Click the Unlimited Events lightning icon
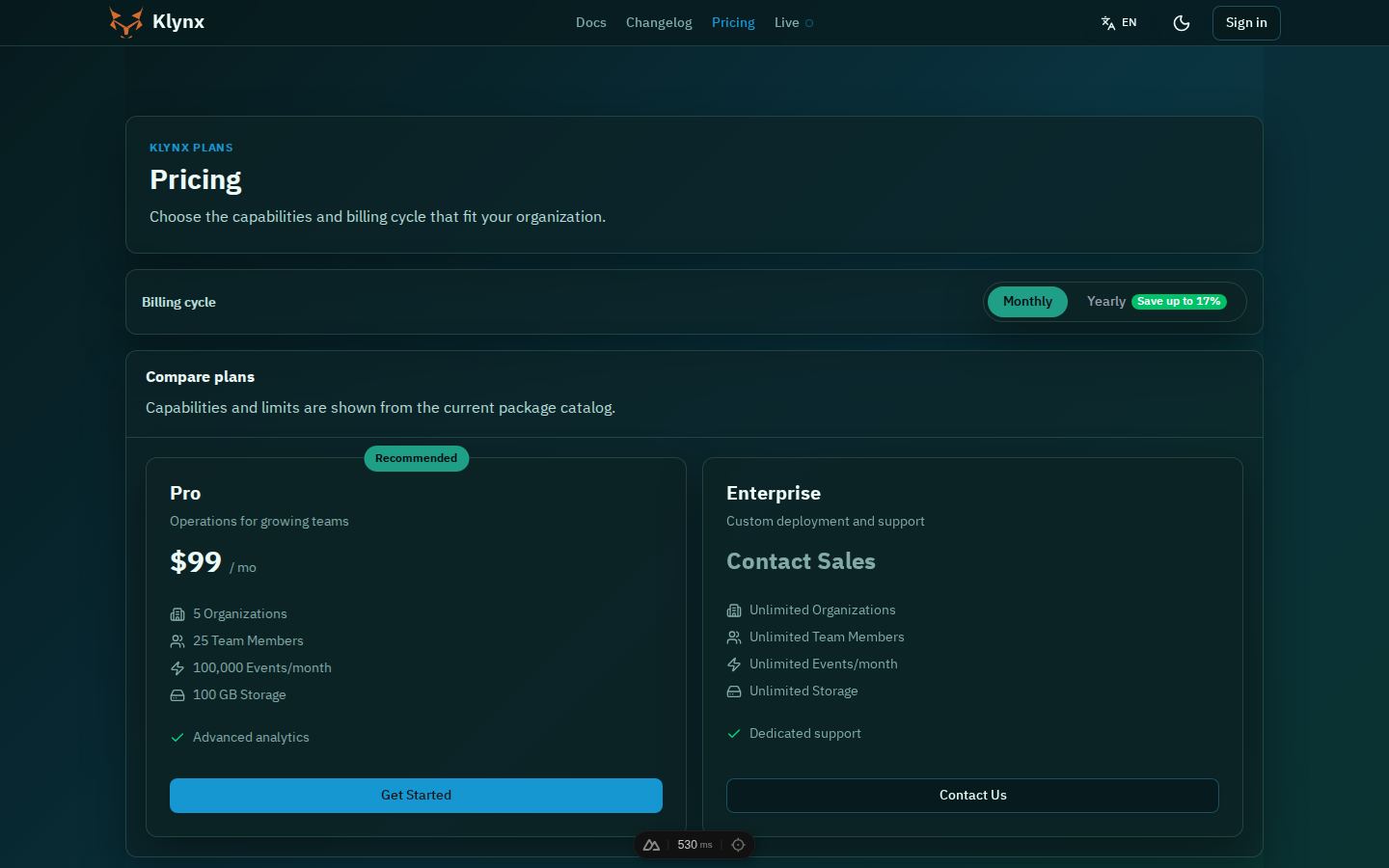Screen dimensions: 1389x868 pyautogui.click(x=734, y=665)
